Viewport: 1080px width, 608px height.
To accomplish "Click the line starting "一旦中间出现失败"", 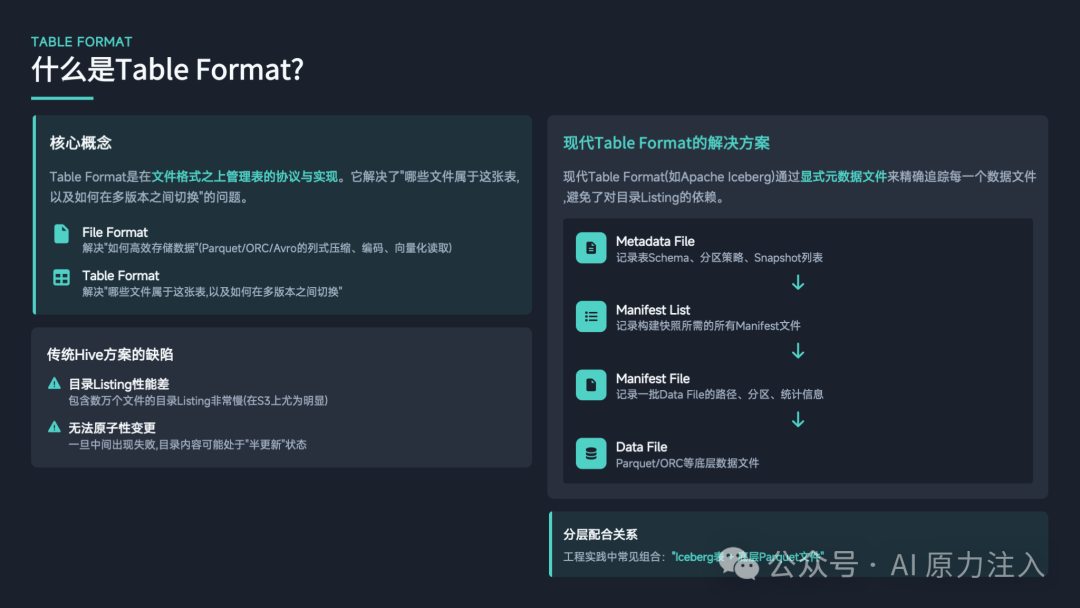I will click(x=187, y=445).
